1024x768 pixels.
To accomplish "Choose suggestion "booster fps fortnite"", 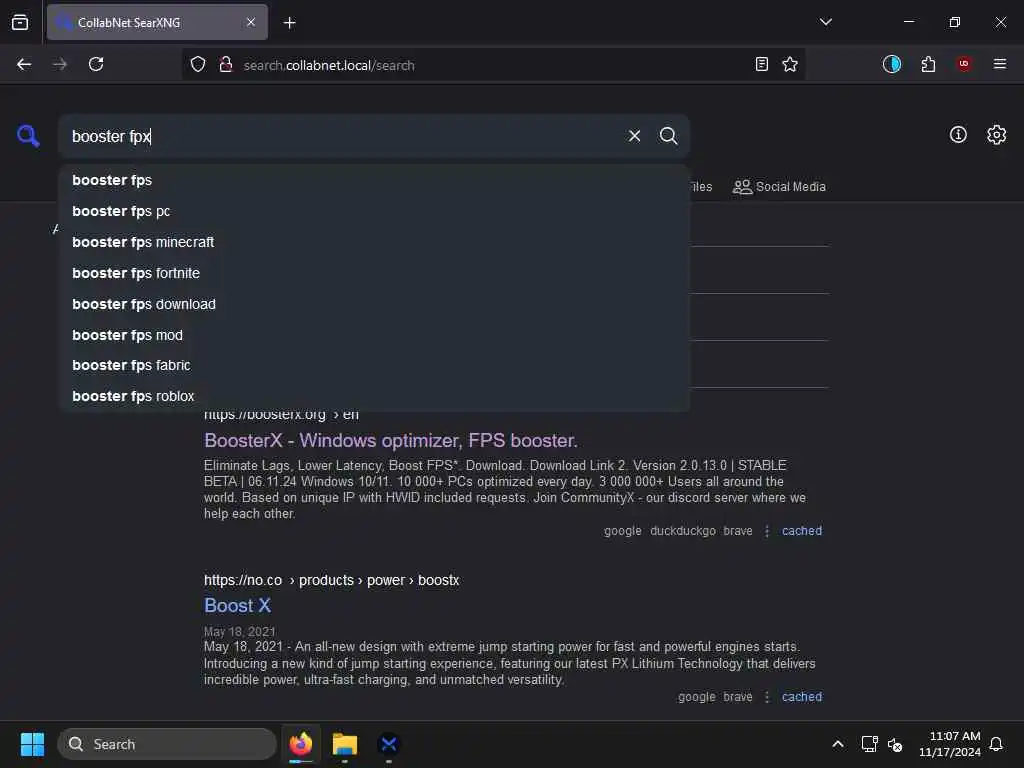I will (x=374, y=273).
